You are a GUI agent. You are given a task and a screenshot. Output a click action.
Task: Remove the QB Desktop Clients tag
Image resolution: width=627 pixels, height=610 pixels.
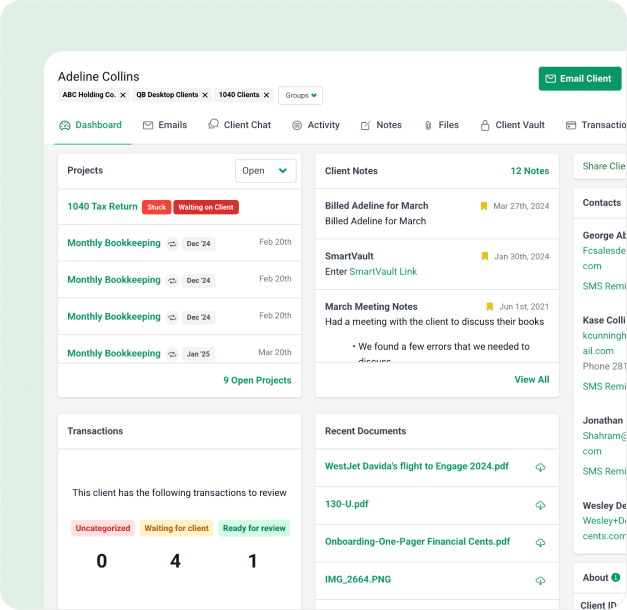pos(205,95)
